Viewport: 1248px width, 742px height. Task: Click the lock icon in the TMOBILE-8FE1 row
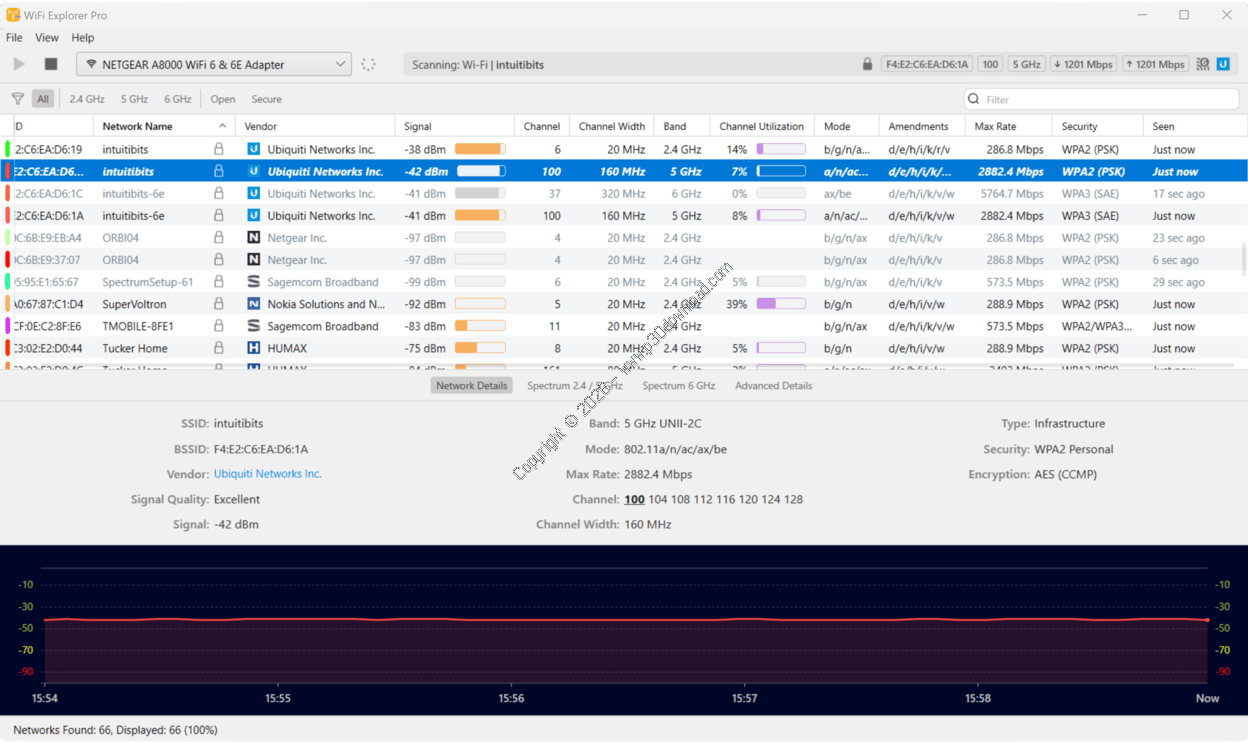click(x=219, y=326)
